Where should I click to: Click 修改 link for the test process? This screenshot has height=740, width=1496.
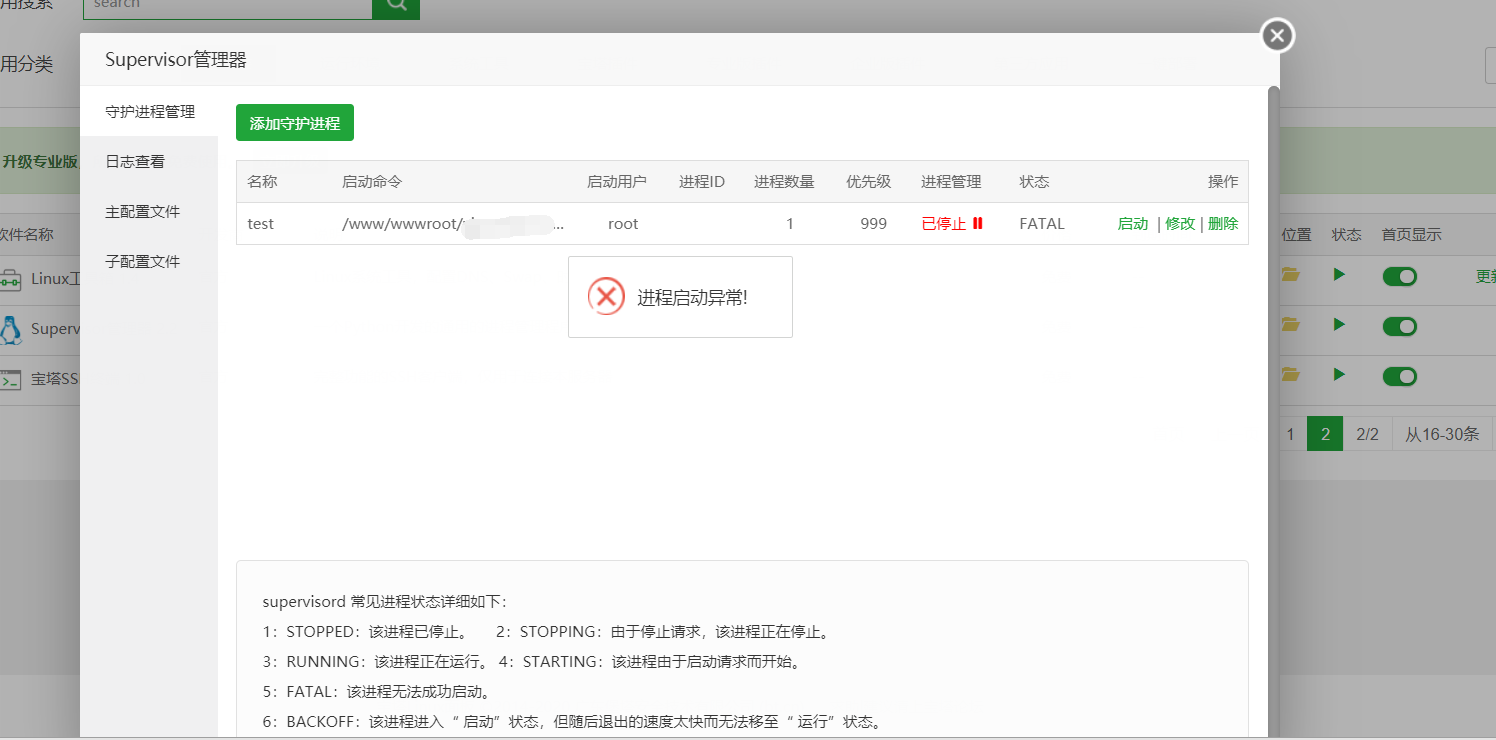(x=1180, y=224)
